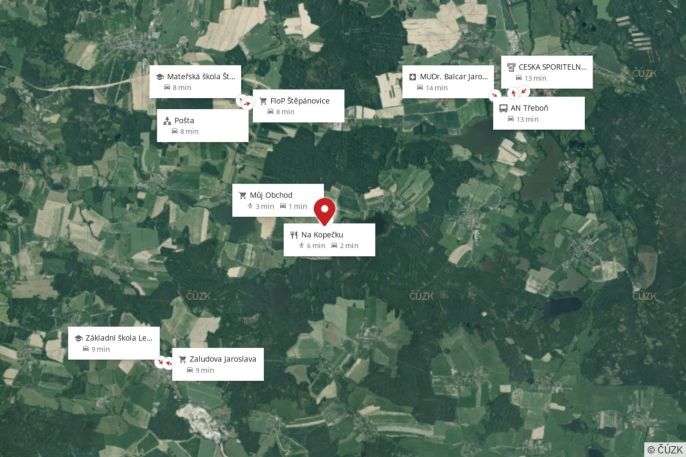Click the ČÚZK copyright attribution link
Viewport: 686px width, 457px height.
point(665,450)
